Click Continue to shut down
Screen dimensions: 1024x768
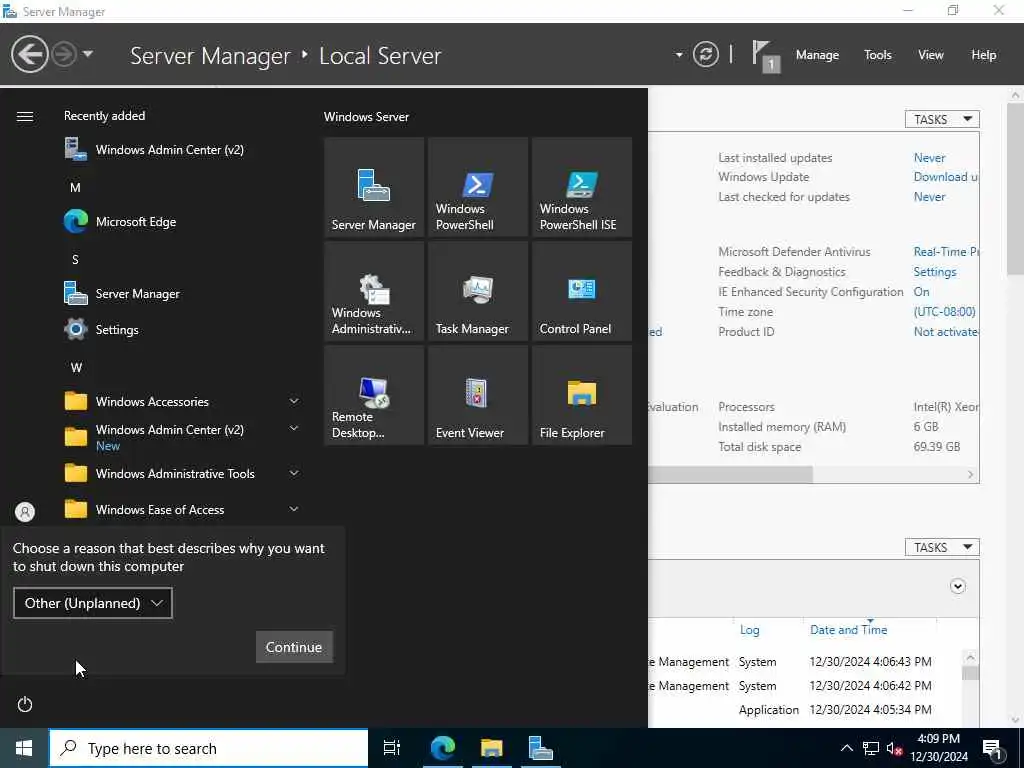[294, 647]
